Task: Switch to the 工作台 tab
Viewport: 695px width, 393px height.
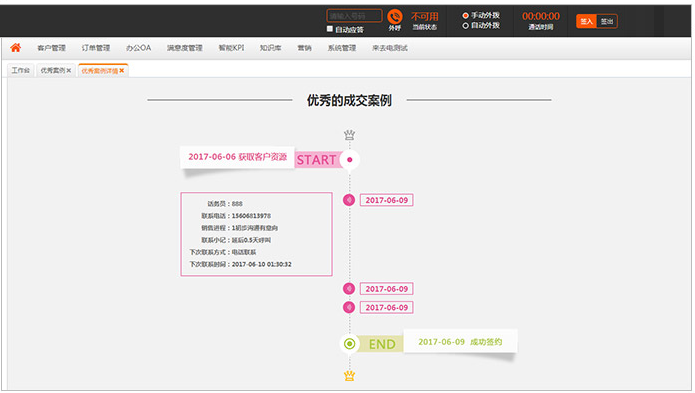Action: pyautogui.click(x=20, y=70)
